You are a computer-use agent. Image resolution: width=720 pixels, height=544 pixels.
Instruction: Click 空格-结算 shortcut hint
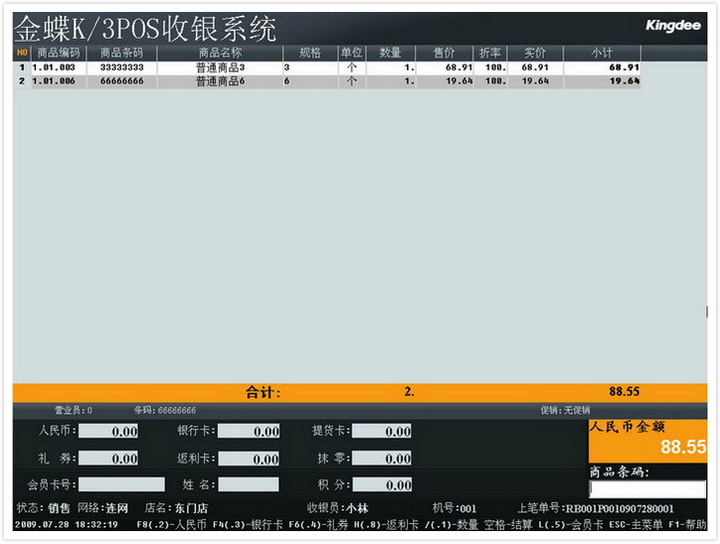coord(508,524)
